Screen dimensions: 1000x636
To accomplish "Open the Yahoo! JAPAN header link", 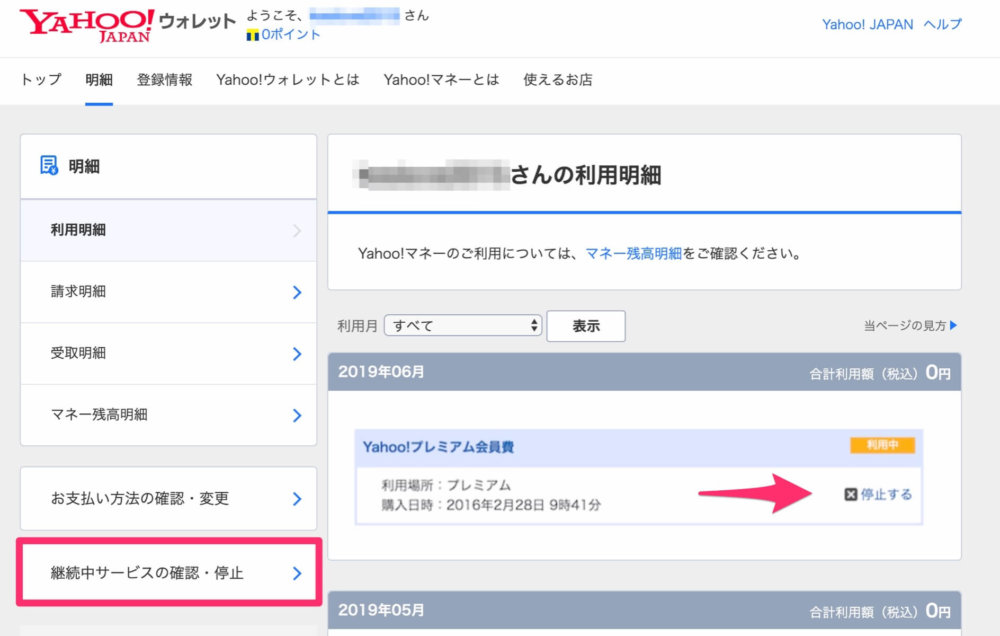I will tap(867, 24).
